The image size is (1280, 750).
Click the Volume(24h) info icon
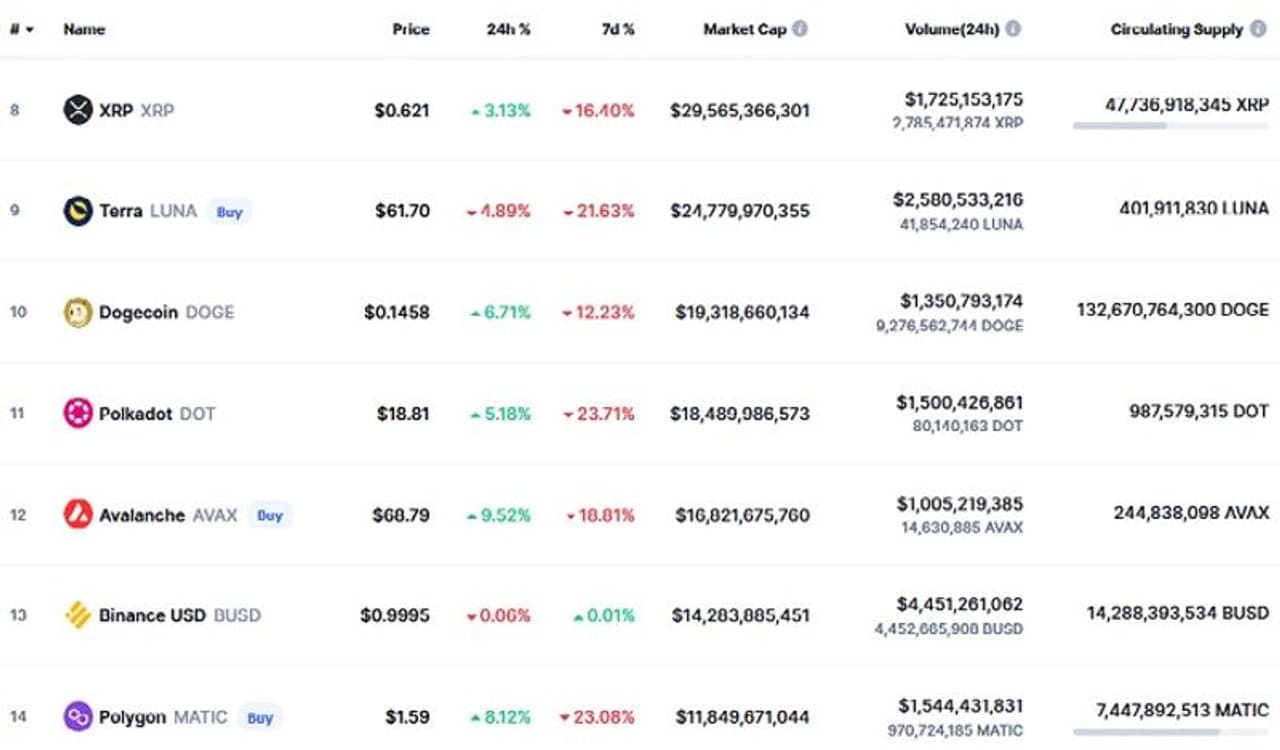[1013, 29]
